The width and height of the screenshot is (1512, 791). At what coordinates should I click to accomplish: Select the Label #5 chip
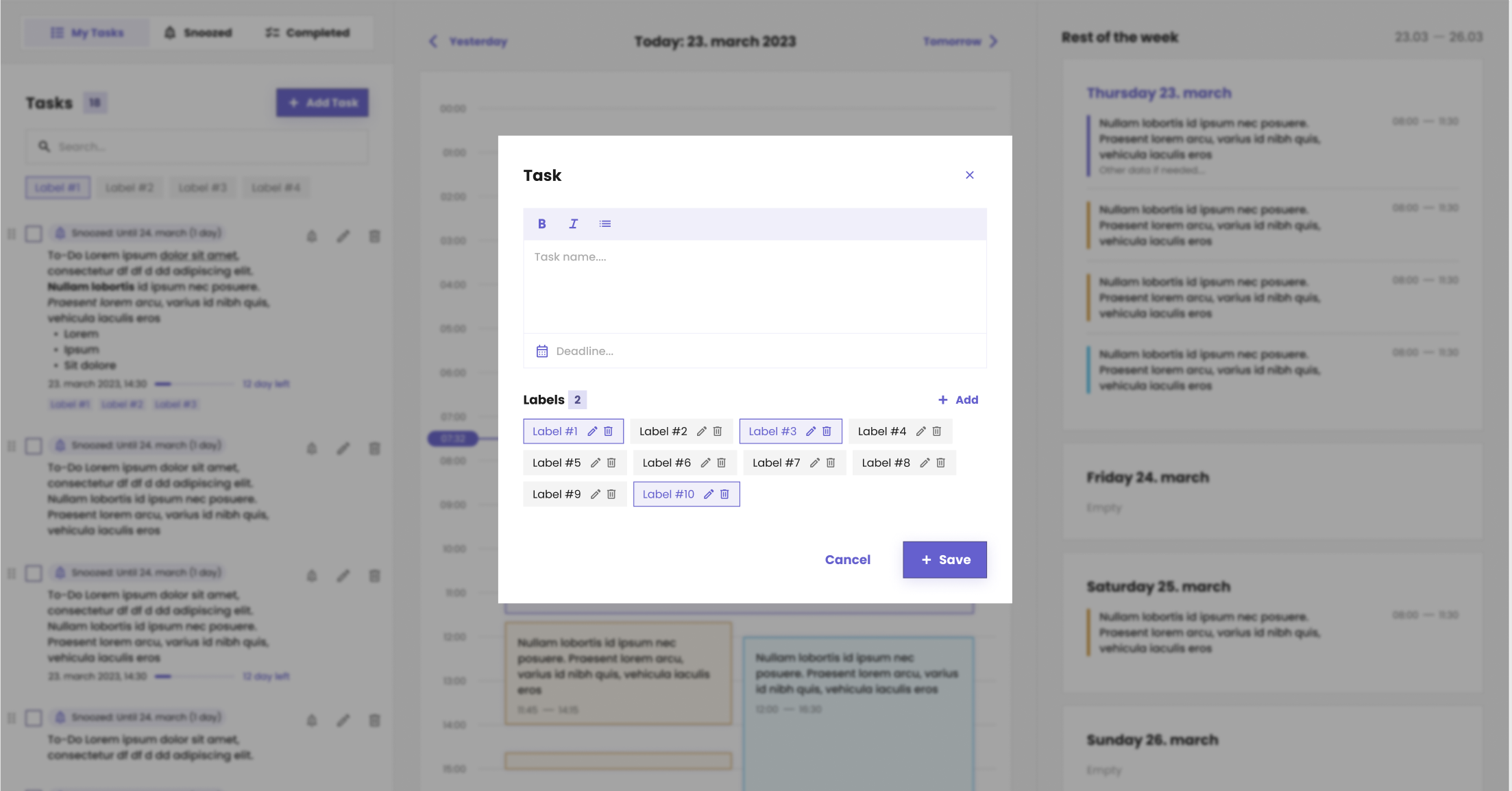click(x=556, y=463)
